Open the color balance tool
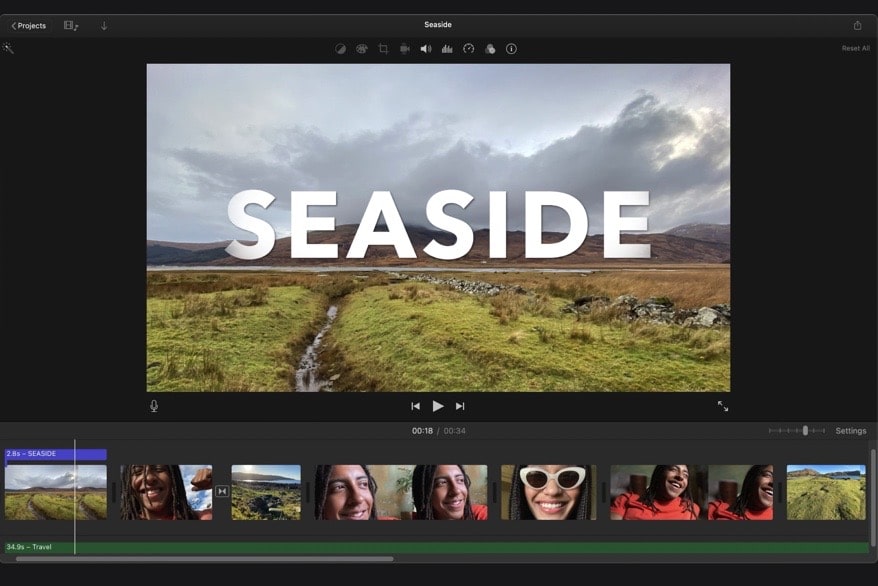The width and height of the screenshot is (878, 586). (x=340, y=49)
